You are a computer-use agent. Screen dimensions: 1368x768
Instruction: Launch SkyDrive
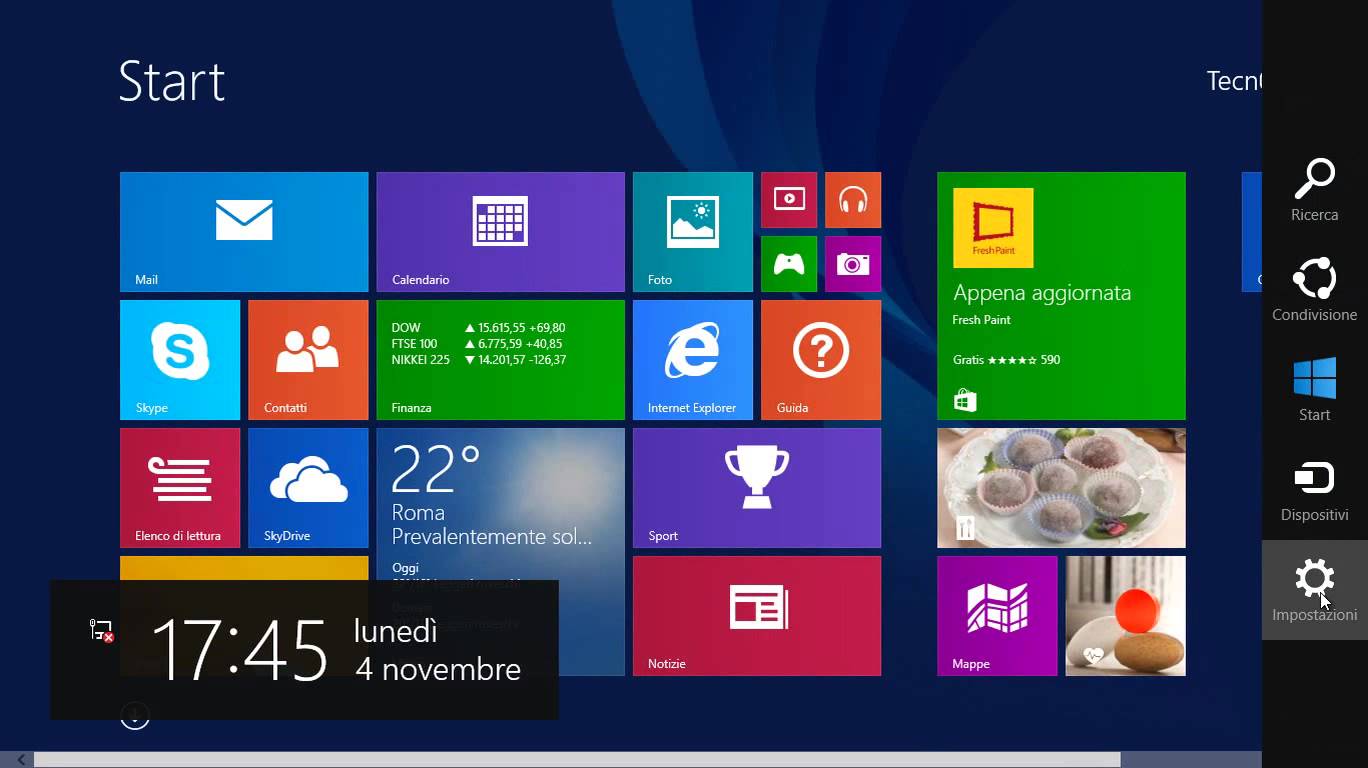point(307,487)
